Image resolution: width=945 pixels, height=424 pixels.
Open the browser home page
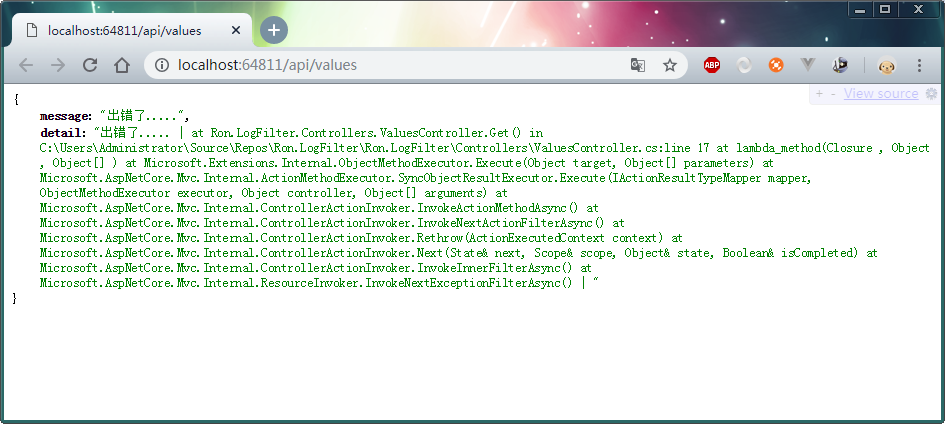pos(122,65)
